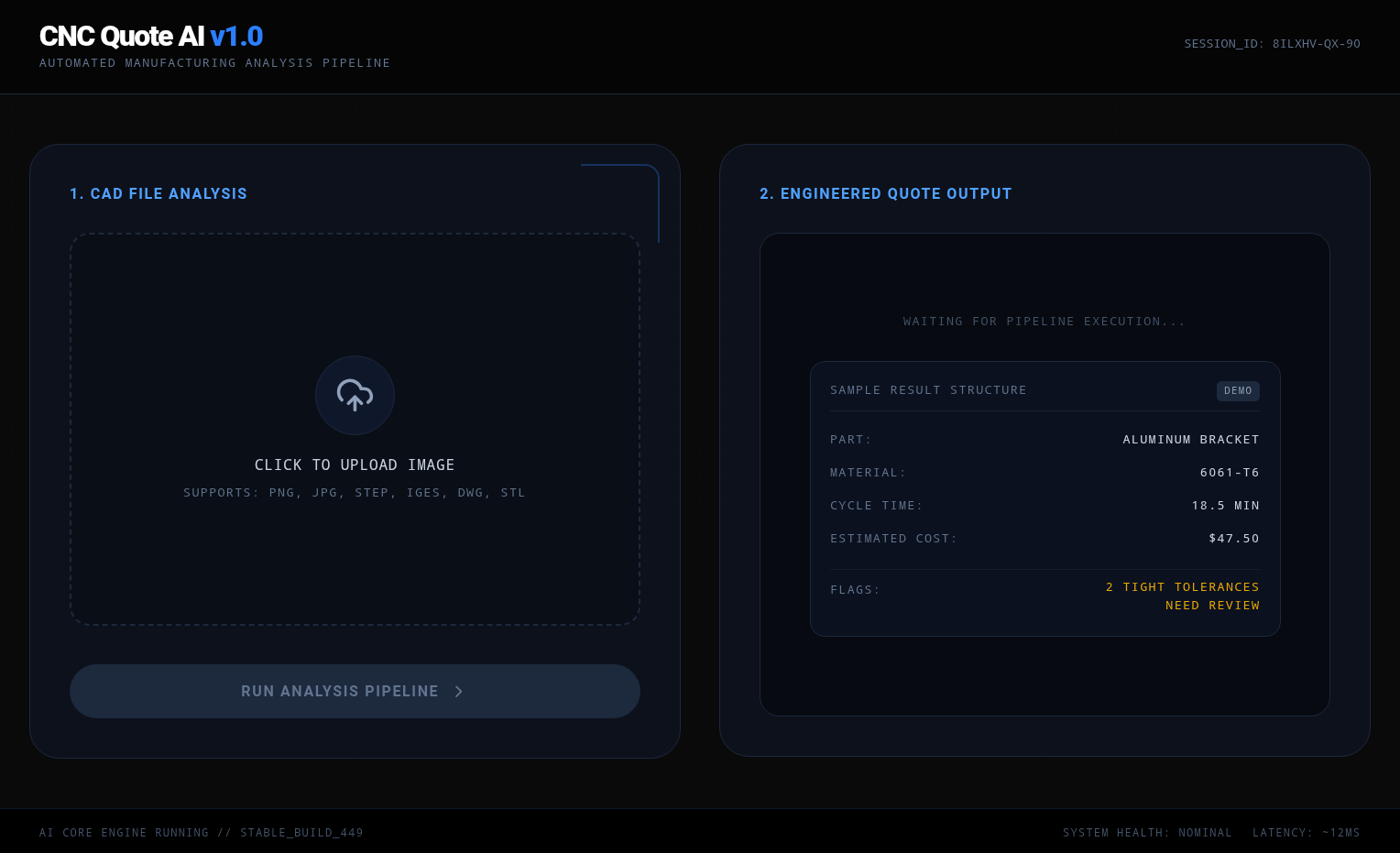Click '2. Engineered Quote Output' heading
This screenshot has height=853, width=1400.
click(886, 194)
